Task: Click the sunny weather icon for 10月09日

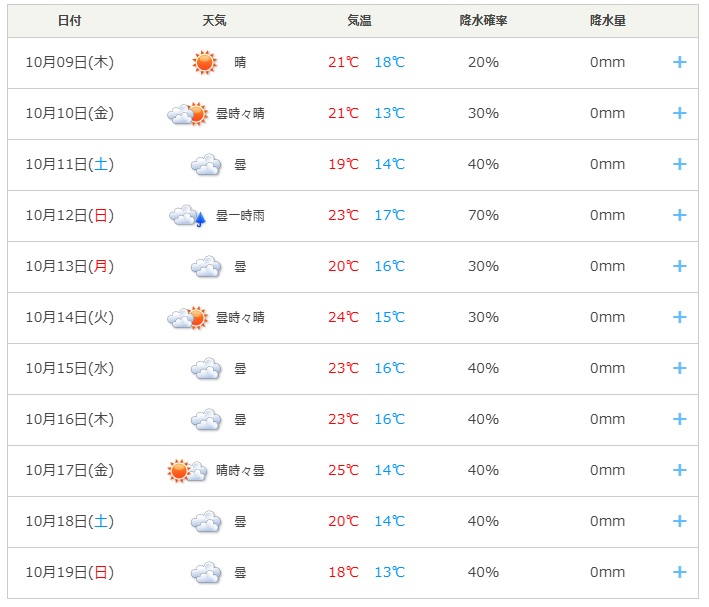Action: [x=204, y=62]
